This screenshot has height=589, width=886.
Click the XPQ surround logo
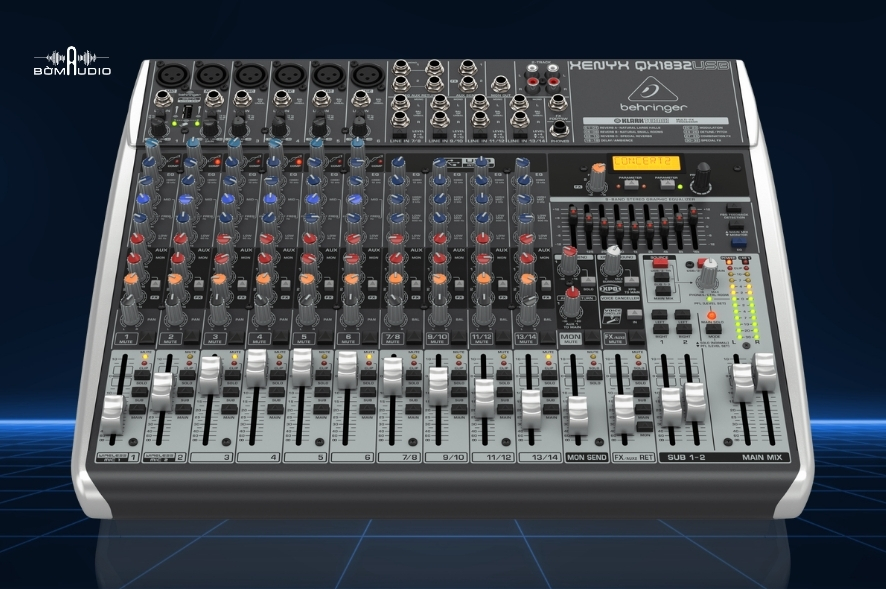pyautogui.click(x=610, y=289)
